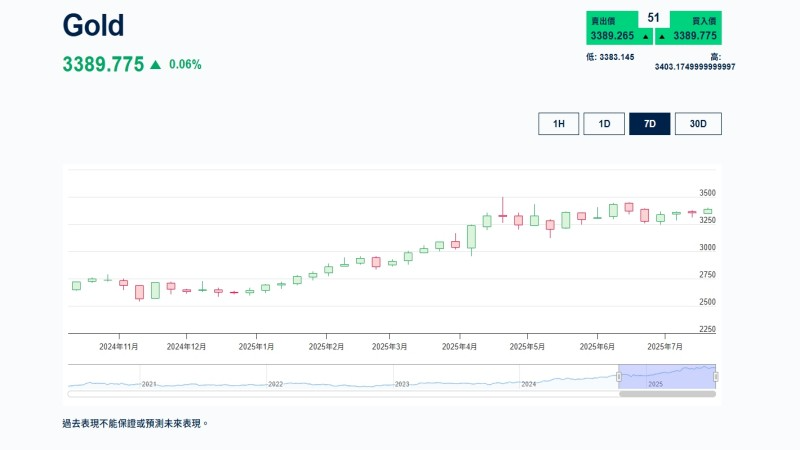
Task: Click the buy price 3389.775 box
Action: pos(688,29)
